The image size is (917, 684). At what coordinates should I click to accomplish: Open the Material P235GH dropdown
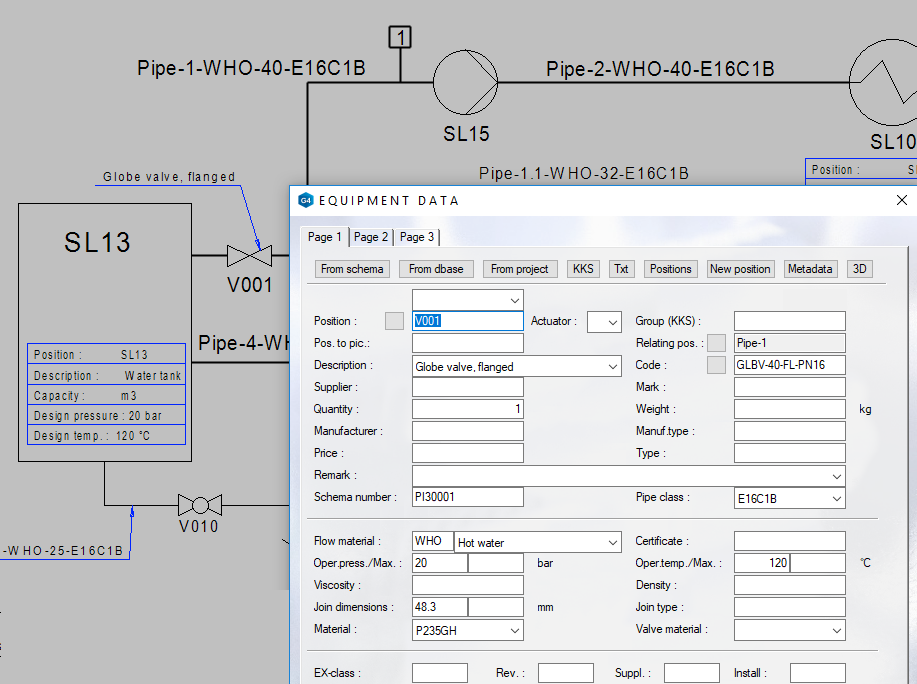pyautogui.click(x=514, y=630)
